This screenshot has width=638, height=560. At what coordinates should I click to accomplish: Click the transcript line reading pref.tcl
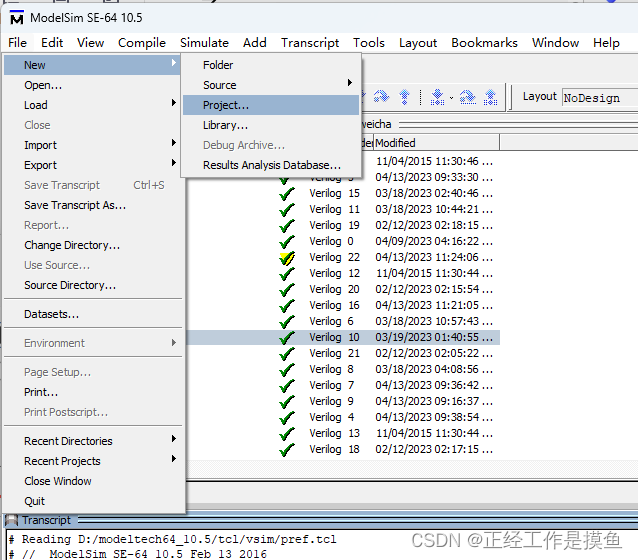tap(173, 539)
